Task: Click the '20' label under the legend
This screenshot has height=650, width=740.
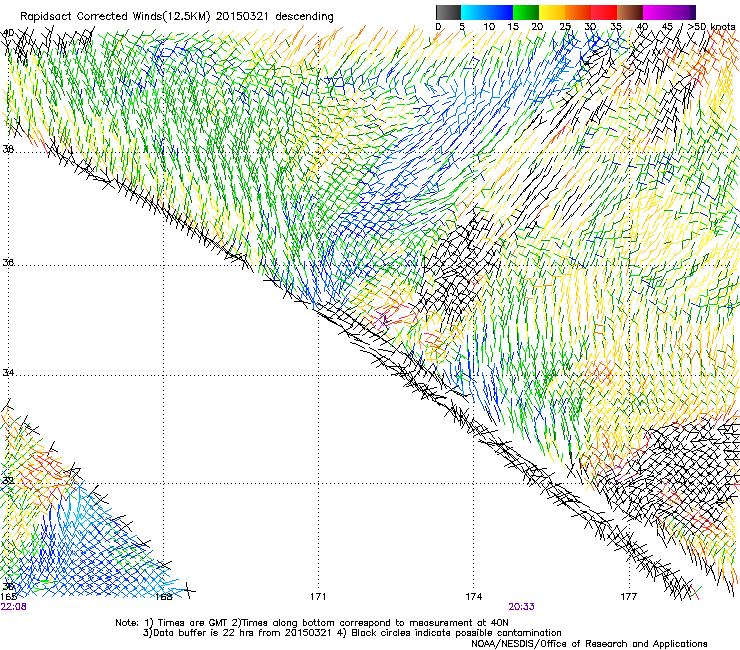Action: [x=537, y=27]
